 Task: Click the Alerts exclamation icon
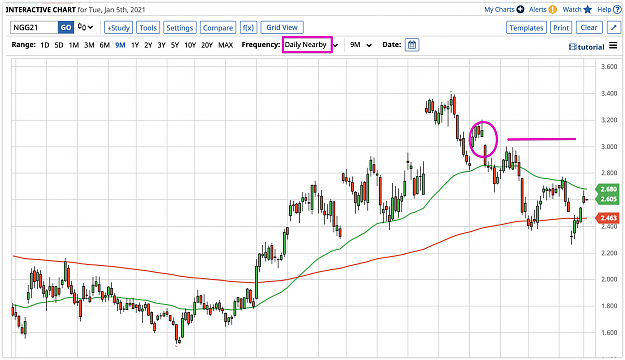point(552,9)
